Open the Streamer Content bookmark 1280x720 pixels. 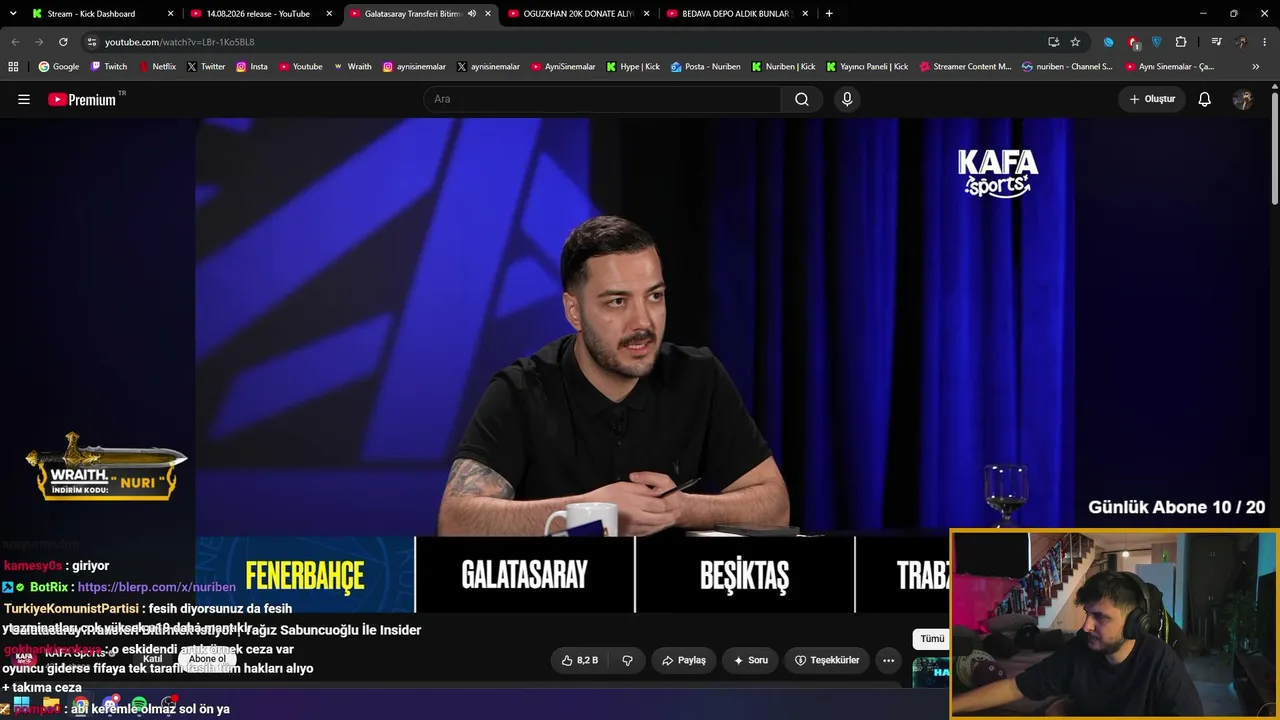coord(965,67)
